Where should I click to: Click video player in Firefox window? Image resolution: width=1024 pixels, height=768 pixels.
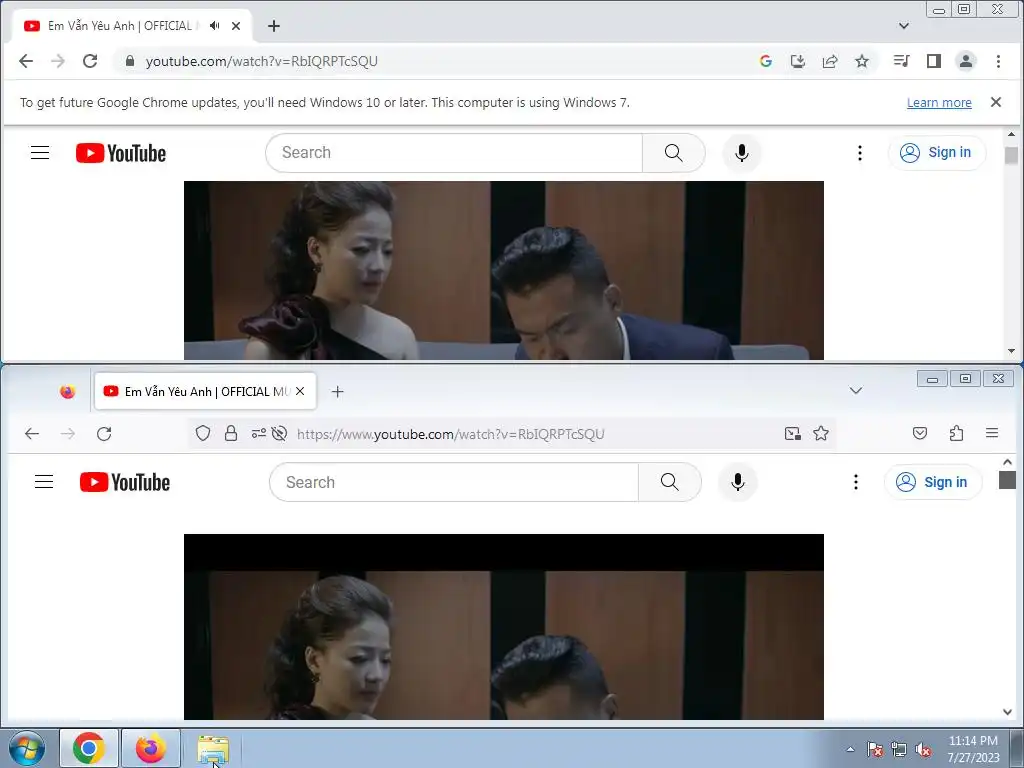pos(504,627)
